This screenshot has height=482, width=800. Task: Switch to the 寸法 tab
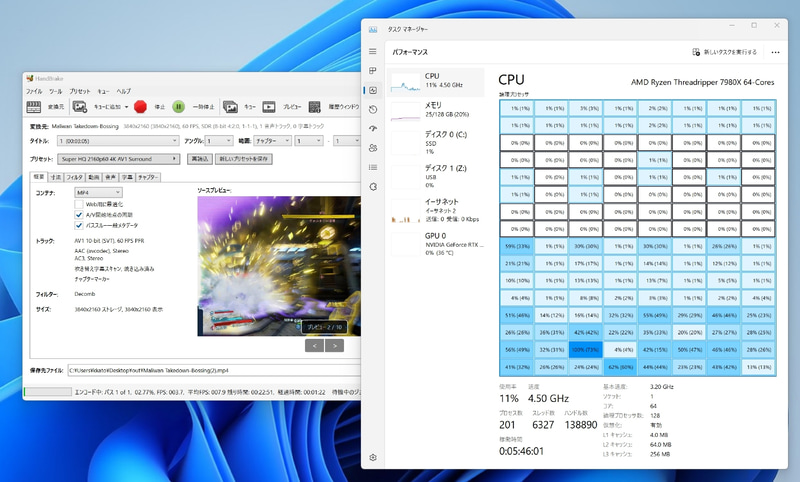tap(56, 177)
